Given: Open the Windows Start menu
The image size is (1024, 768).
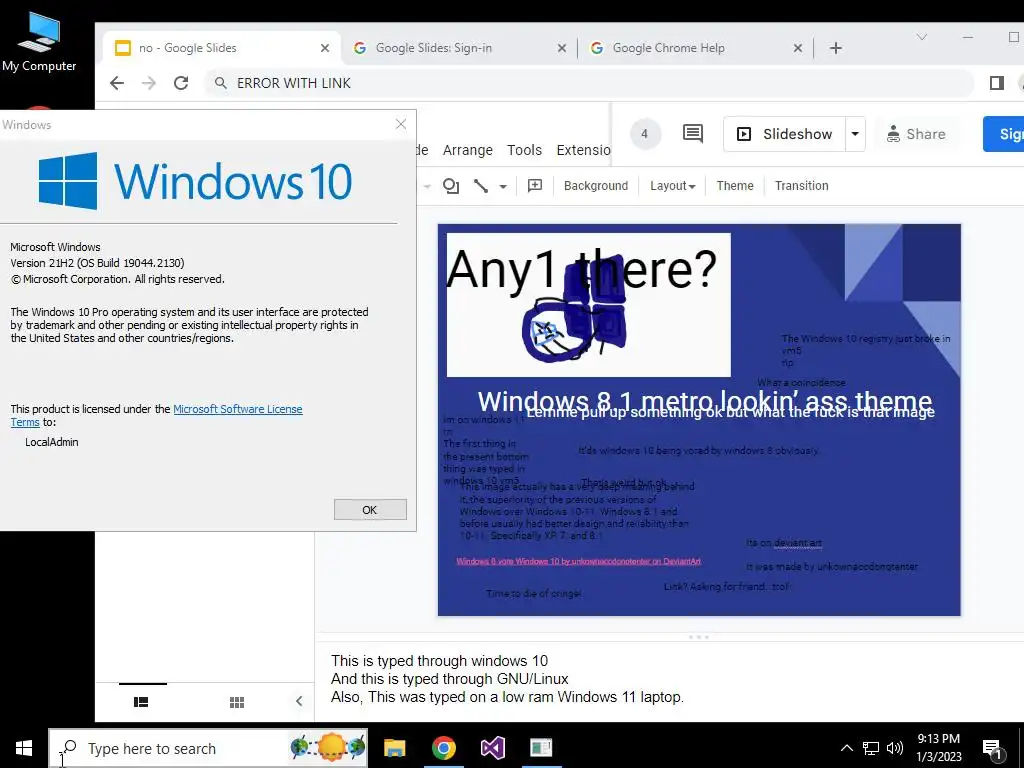Looking at the screenshot, I should click(x=24, y=748).
